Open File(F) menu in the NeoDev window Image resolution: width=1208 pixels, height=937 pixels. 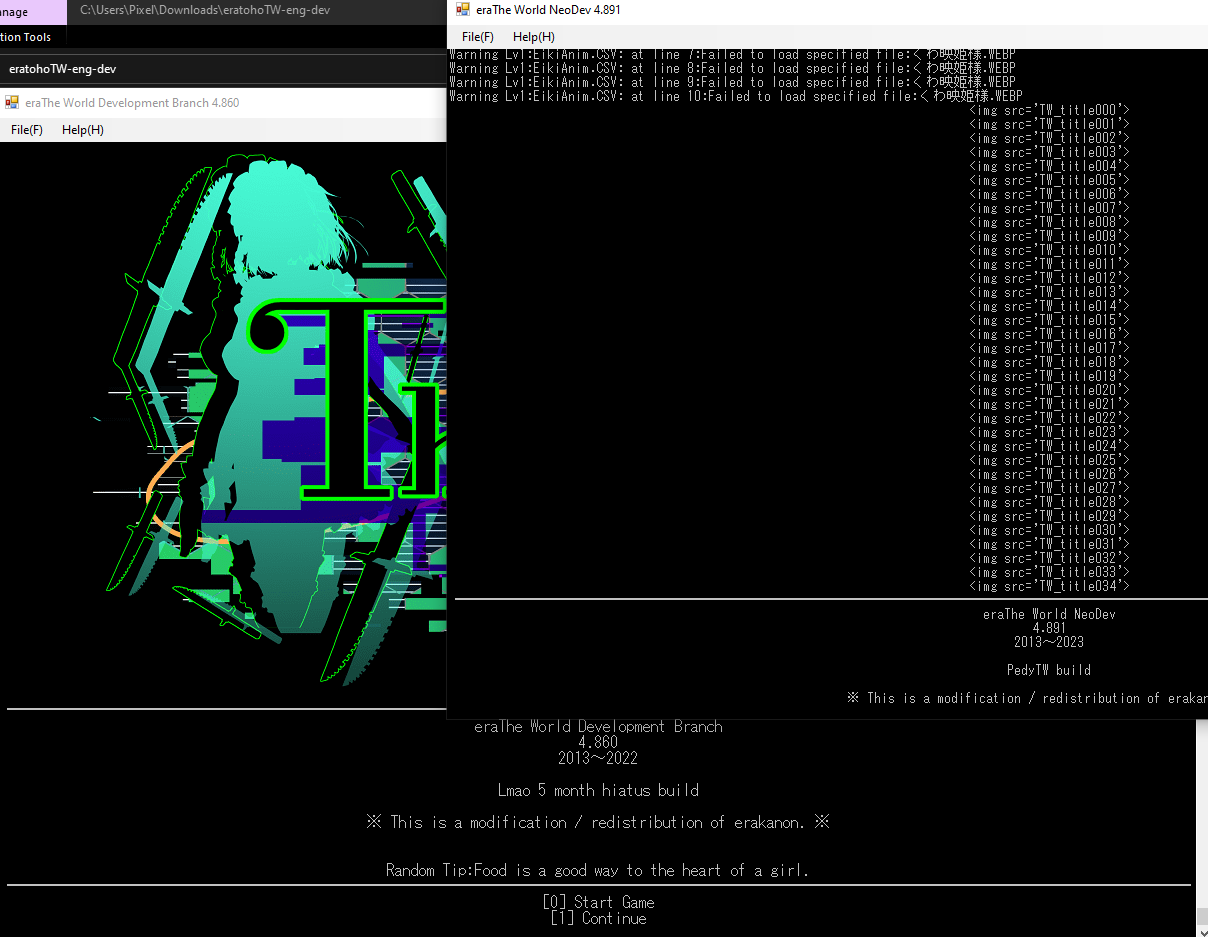[x=477, y=37]
